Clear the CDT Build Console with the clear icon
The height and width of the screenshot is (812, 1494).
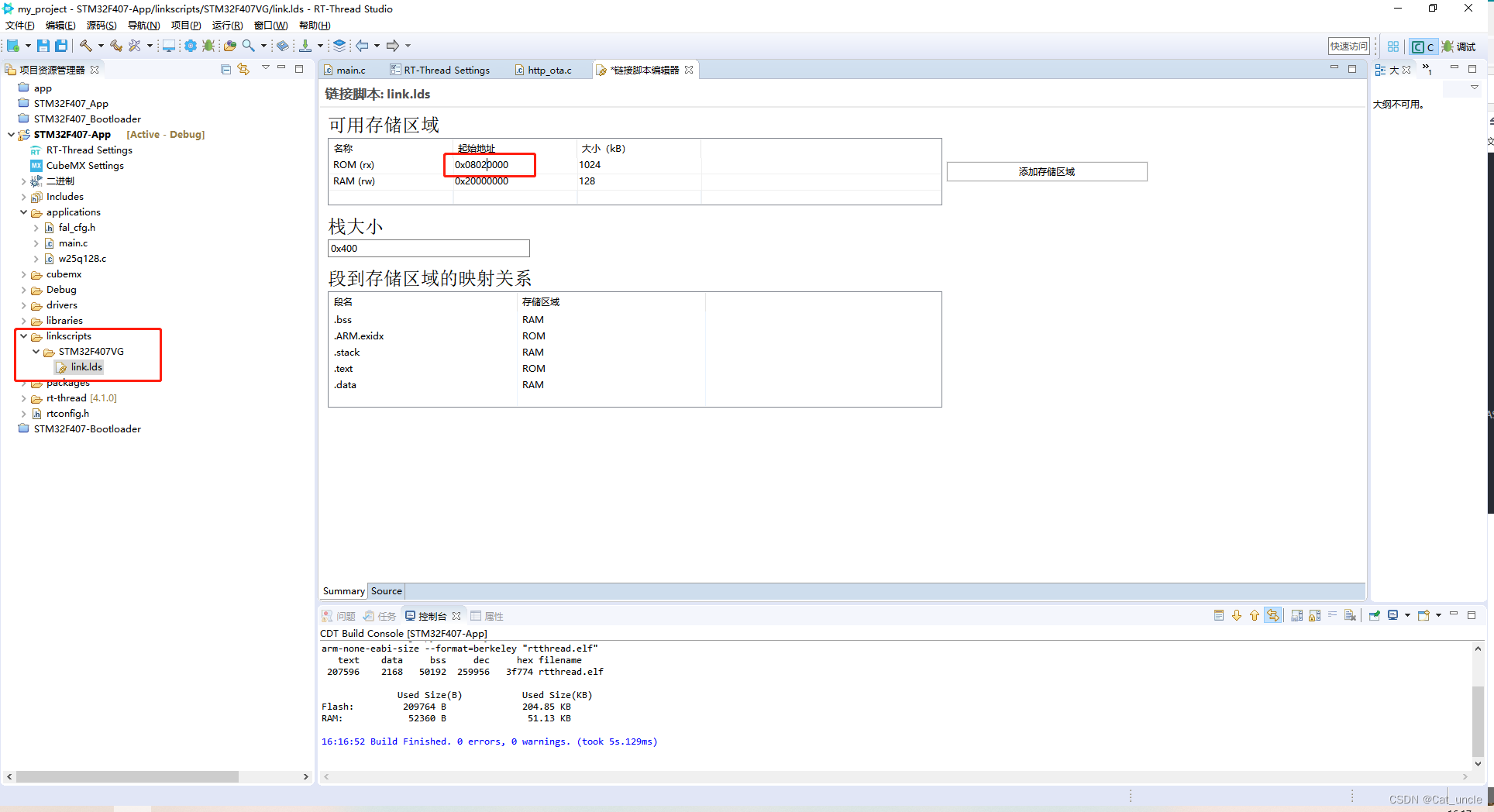click(1350, 615)
